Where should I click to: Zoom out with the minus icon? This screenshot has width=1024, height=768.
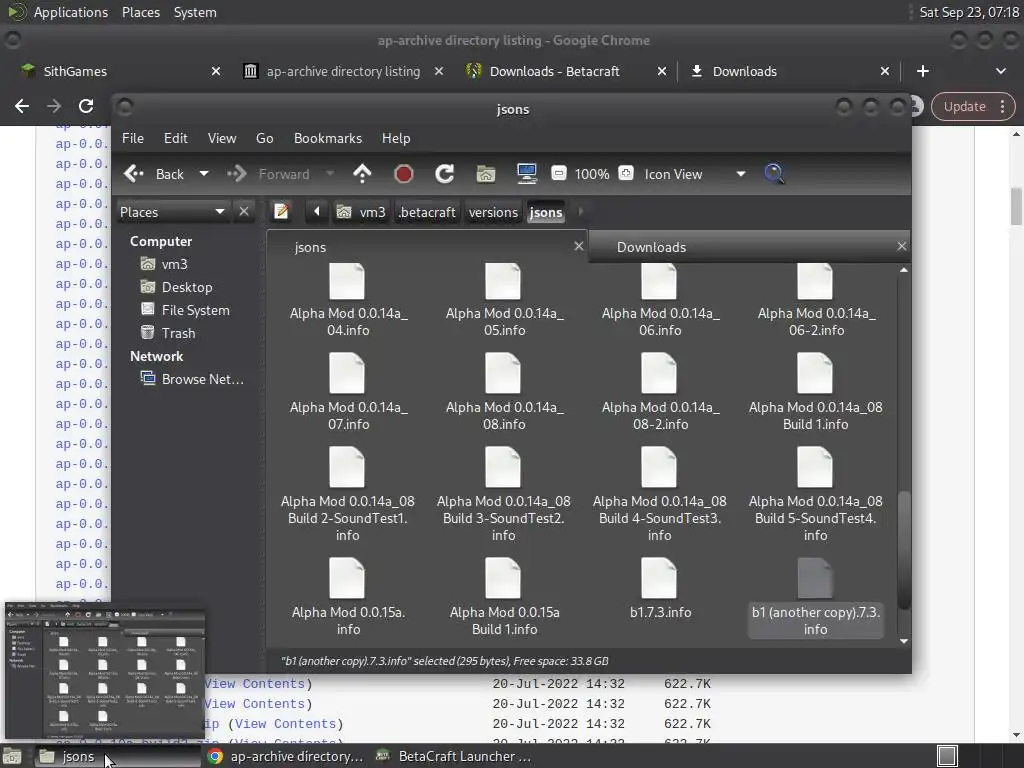[558, 174]
